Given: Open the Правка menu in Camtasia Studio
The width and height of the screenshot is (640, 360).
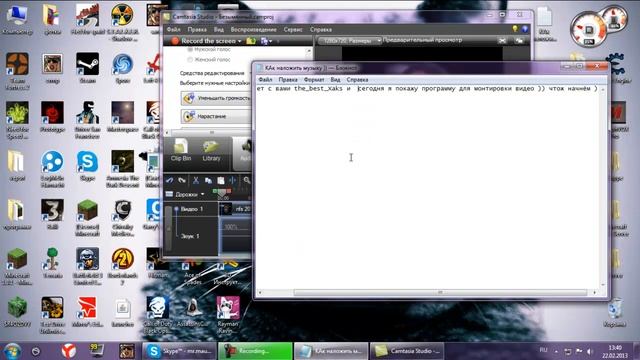Looking at the screenshot, I should point(197,29).
